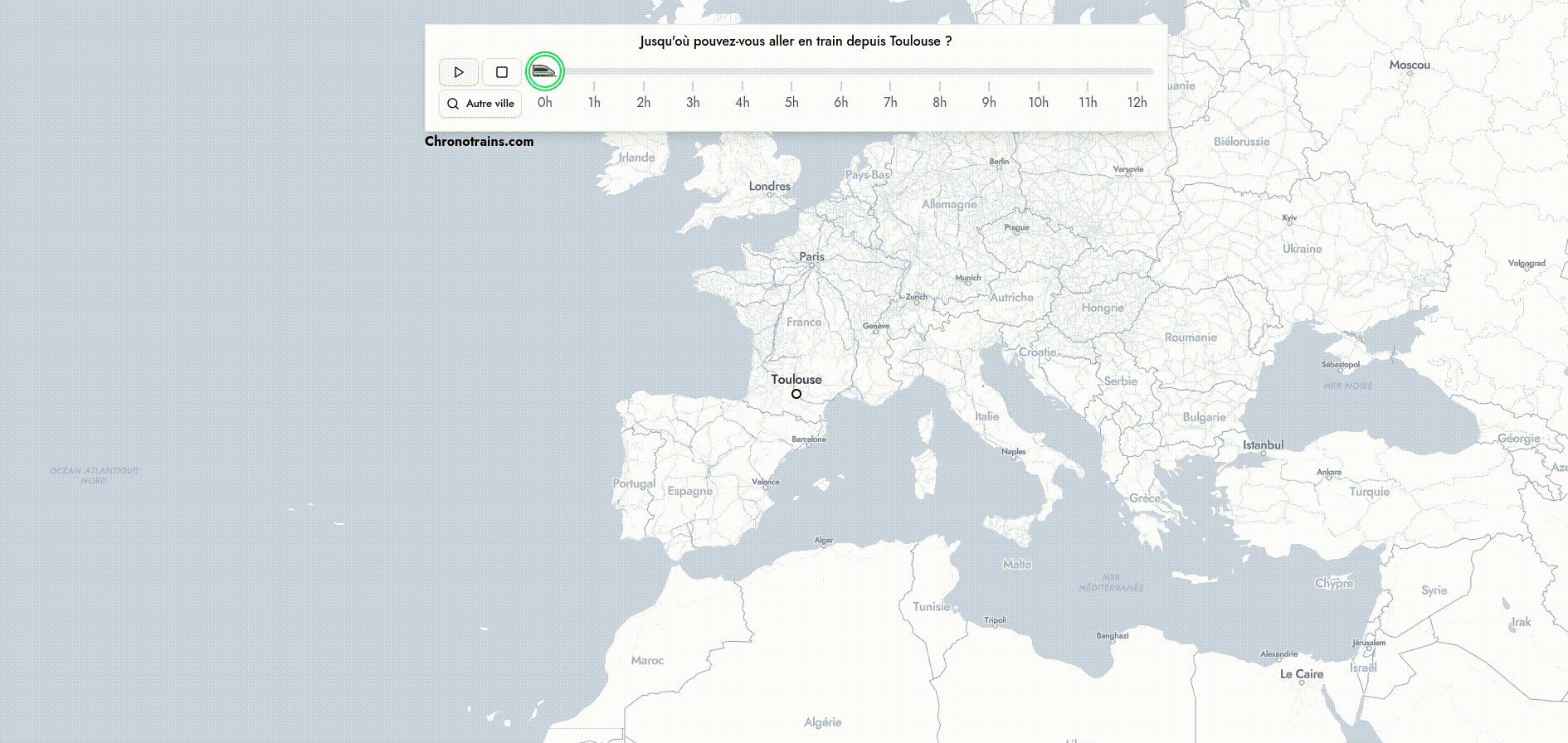
Task: Pick Genève on the map
Action: [876, 327]
